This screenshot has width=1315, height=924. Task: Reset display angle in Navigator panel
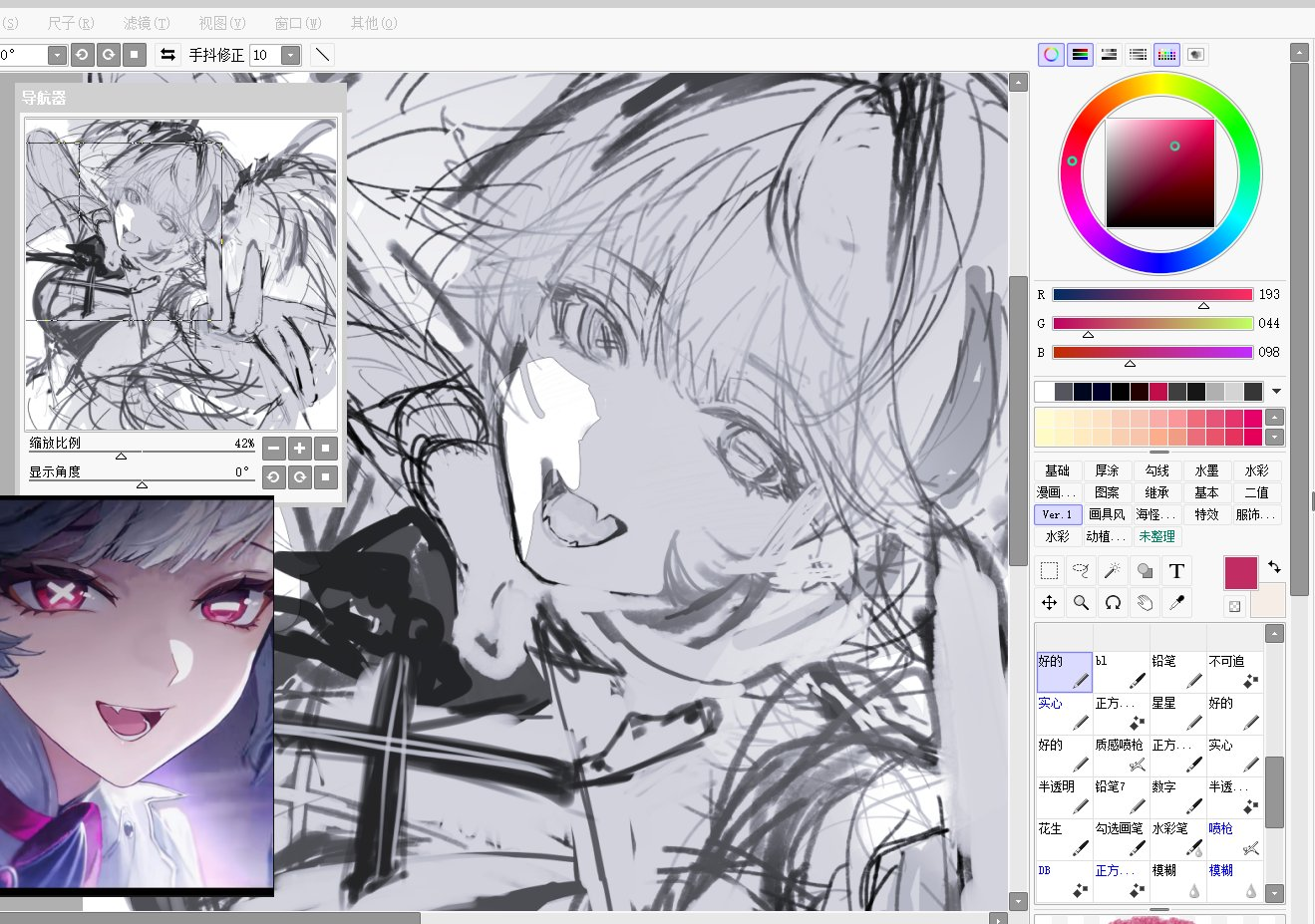click(x=325, y=477)
